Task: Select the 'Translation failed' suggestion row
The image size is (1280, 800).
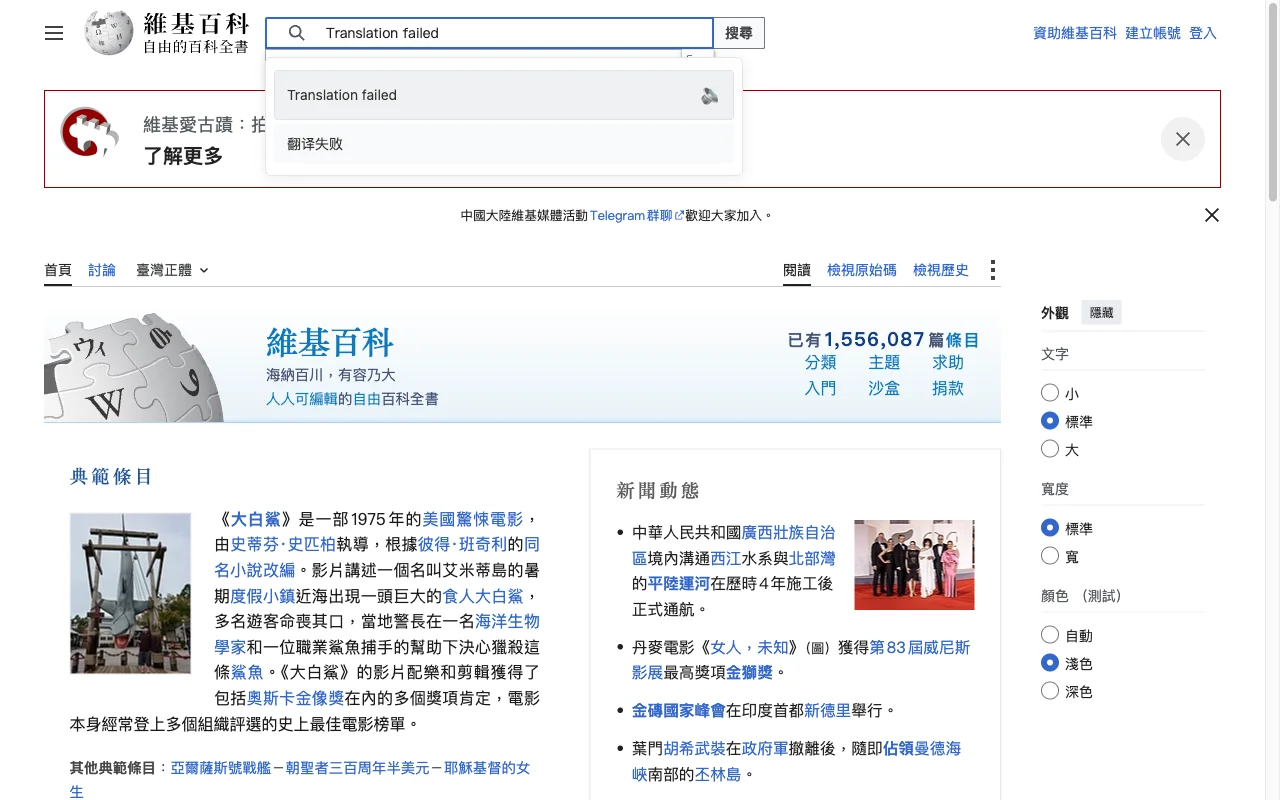Action: click(504, 95)
